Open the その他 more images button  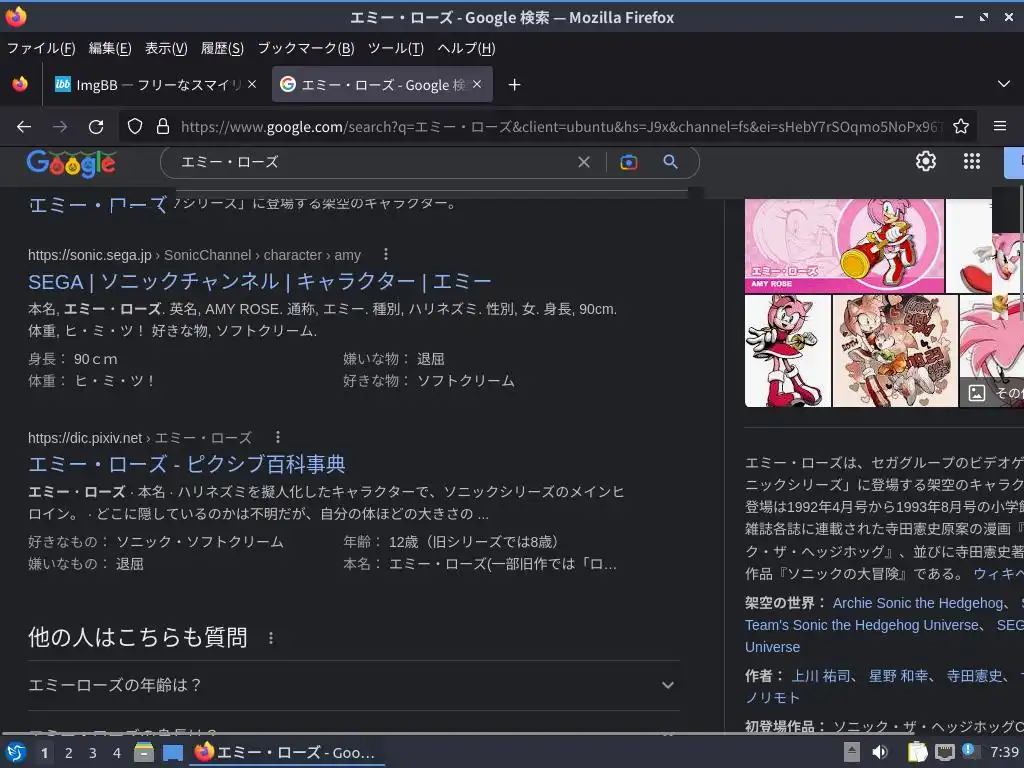coord(991,392)
